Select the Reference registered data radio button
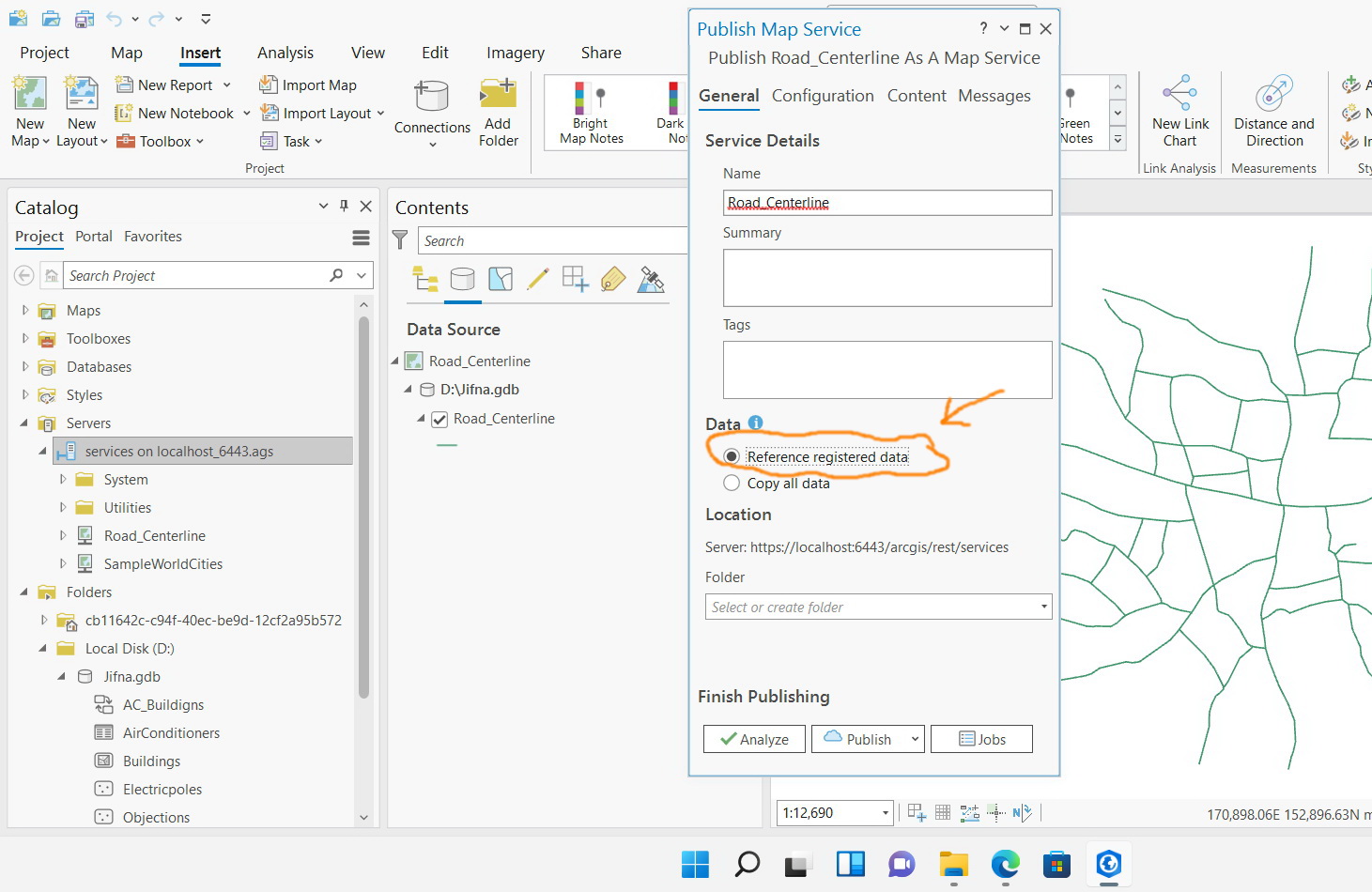This screenshot has width=1372, height=892. coord(732,456)
